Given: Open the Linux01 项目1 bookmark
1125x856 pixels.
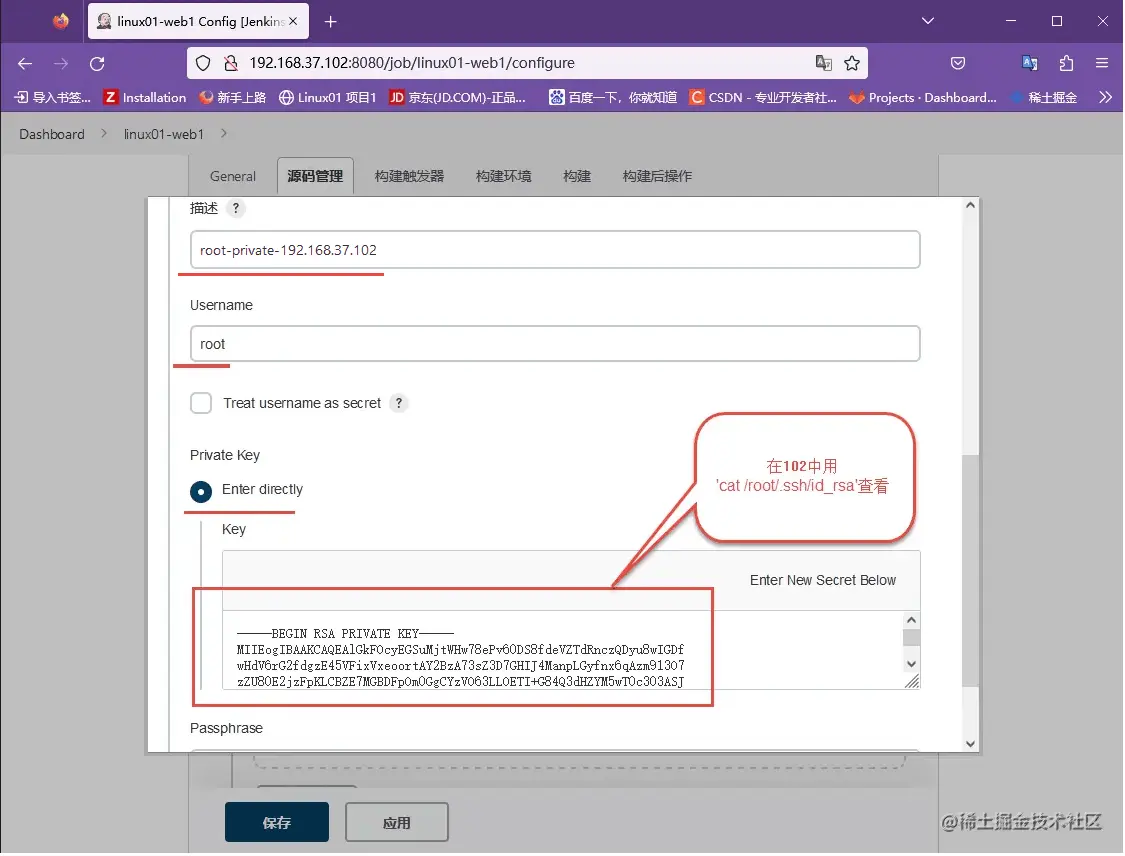Looking at the screenshot, I should (x=327, y=98).
